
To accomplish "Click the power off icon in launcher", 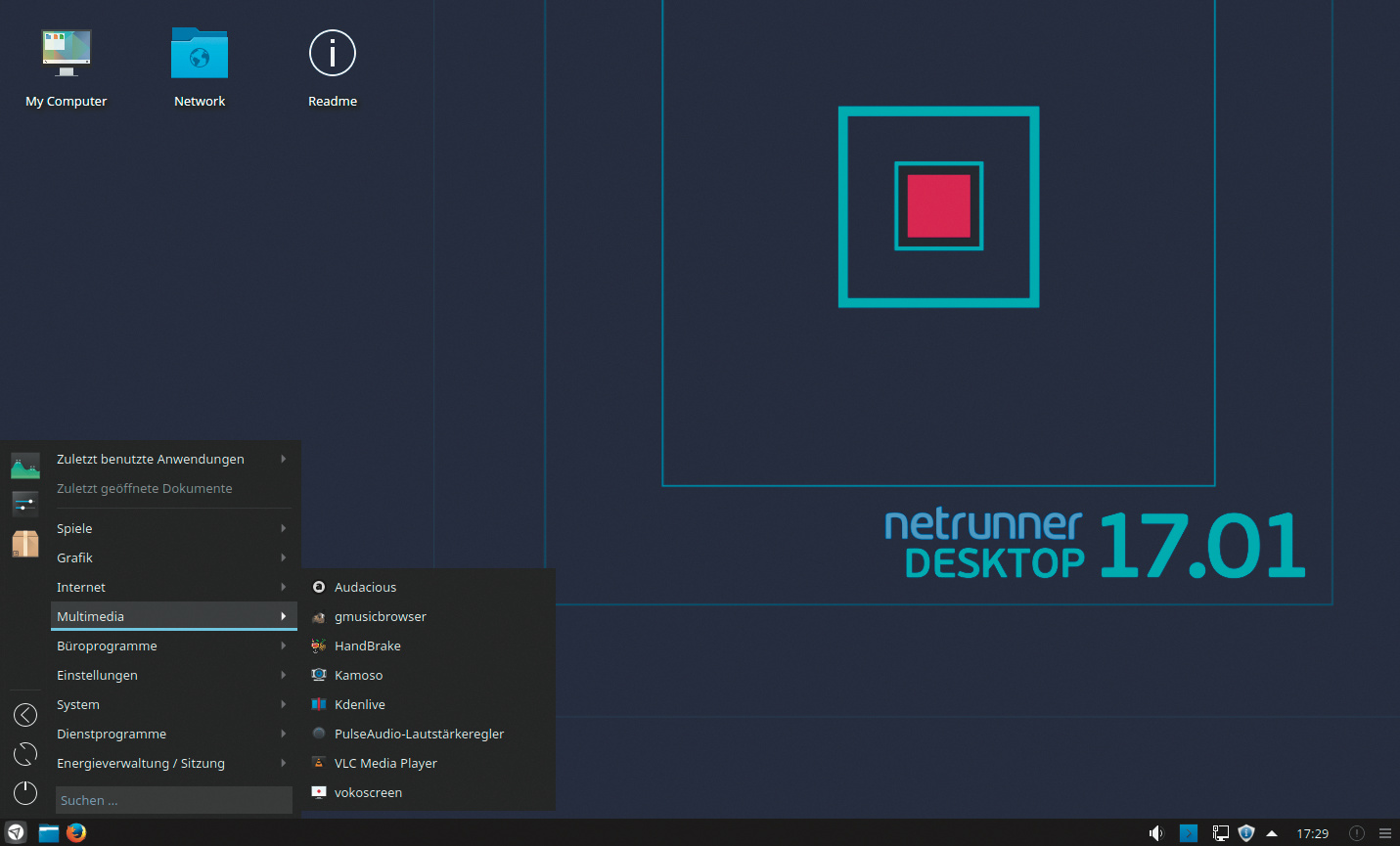I will [25, 792].
